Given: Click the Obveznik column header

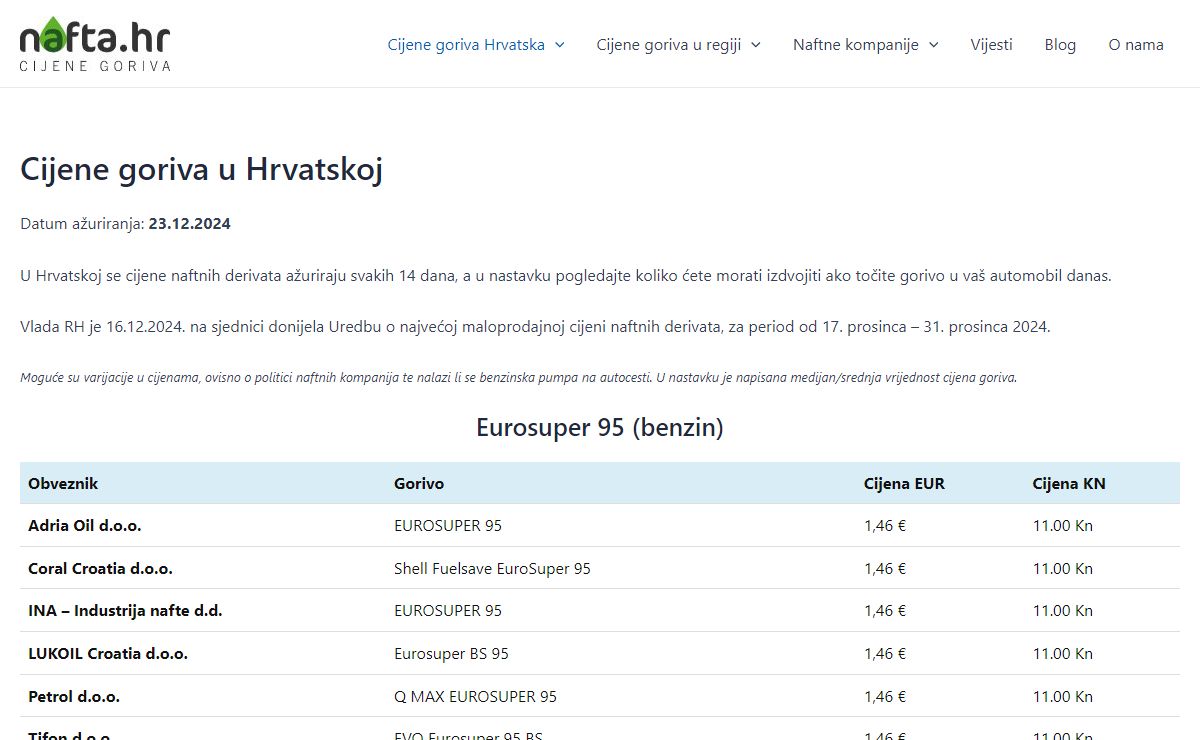Looking at the screenshot, I should [63, 484].
